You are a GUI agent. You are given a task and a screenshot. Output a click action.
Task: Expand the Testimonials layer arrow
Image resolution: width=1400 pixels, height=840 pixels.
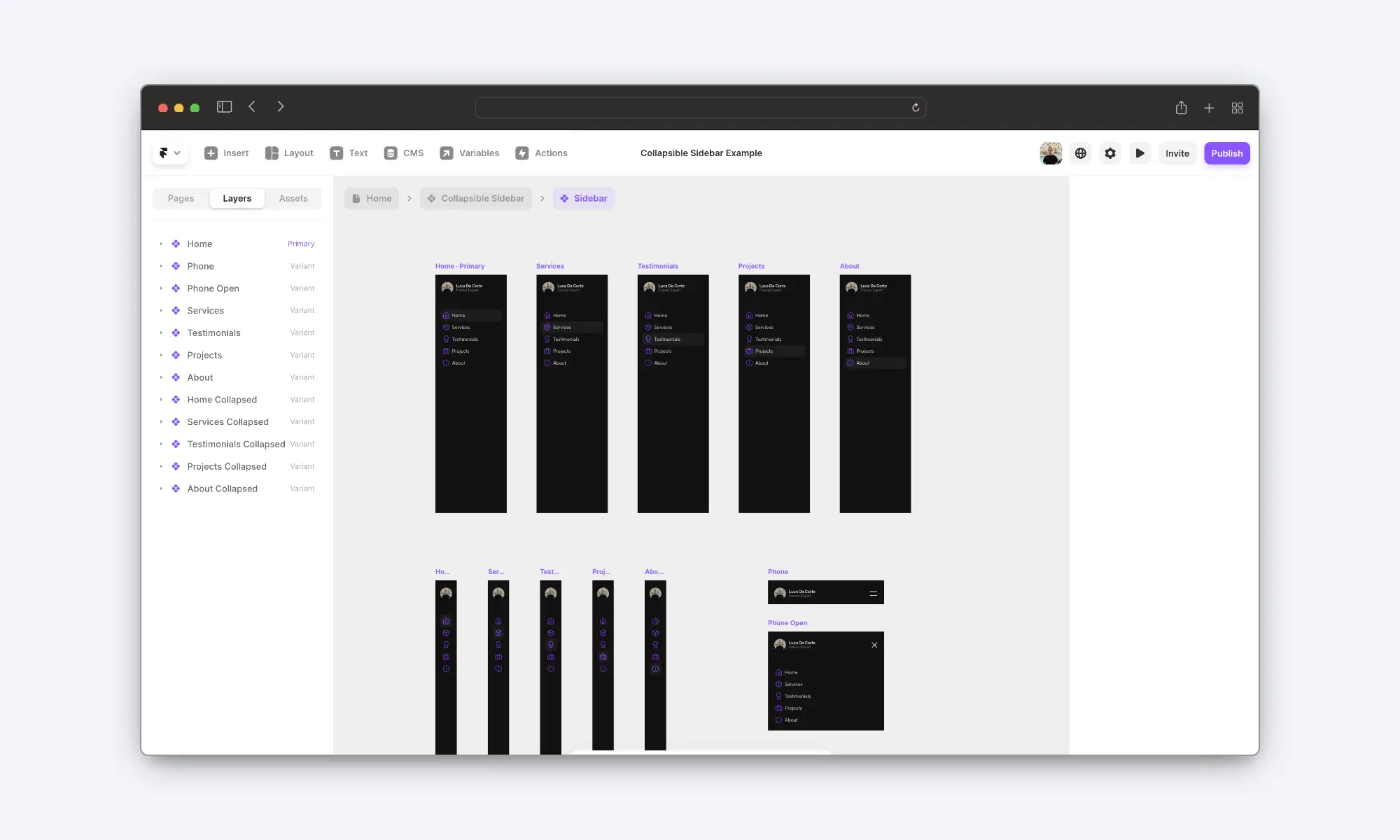[x=161, y=333]
